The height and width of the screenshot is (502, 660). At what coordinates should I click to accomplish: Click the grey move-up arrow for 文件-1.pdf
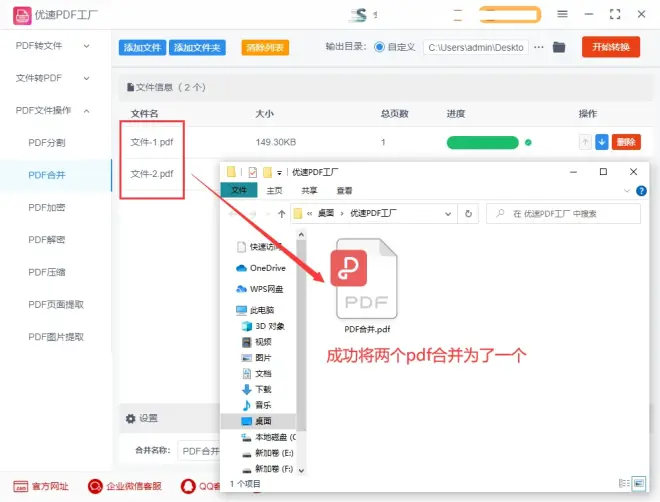point(585,142)
